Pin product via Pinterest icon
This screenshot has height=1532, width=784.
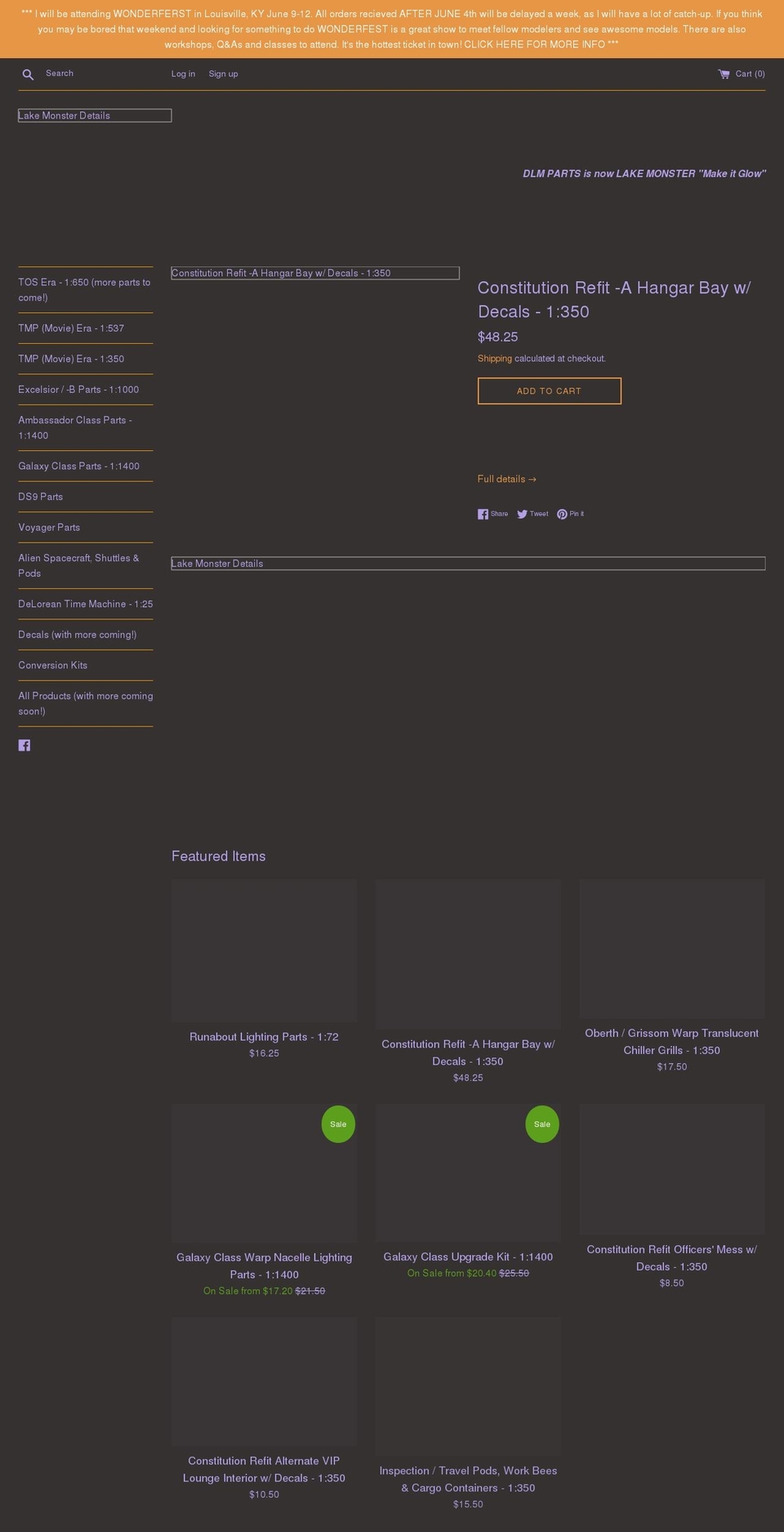coord(562,514)
